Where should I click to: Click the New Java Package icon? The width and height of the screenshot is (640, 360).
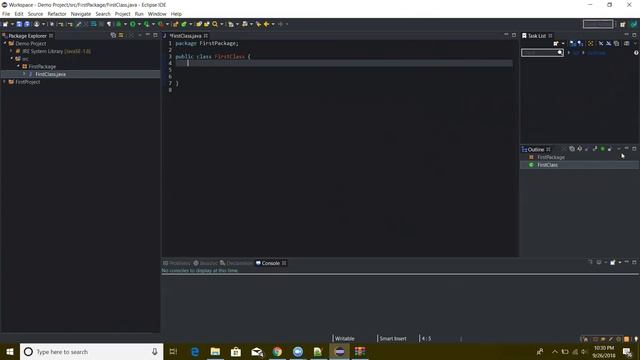[175, 24]
